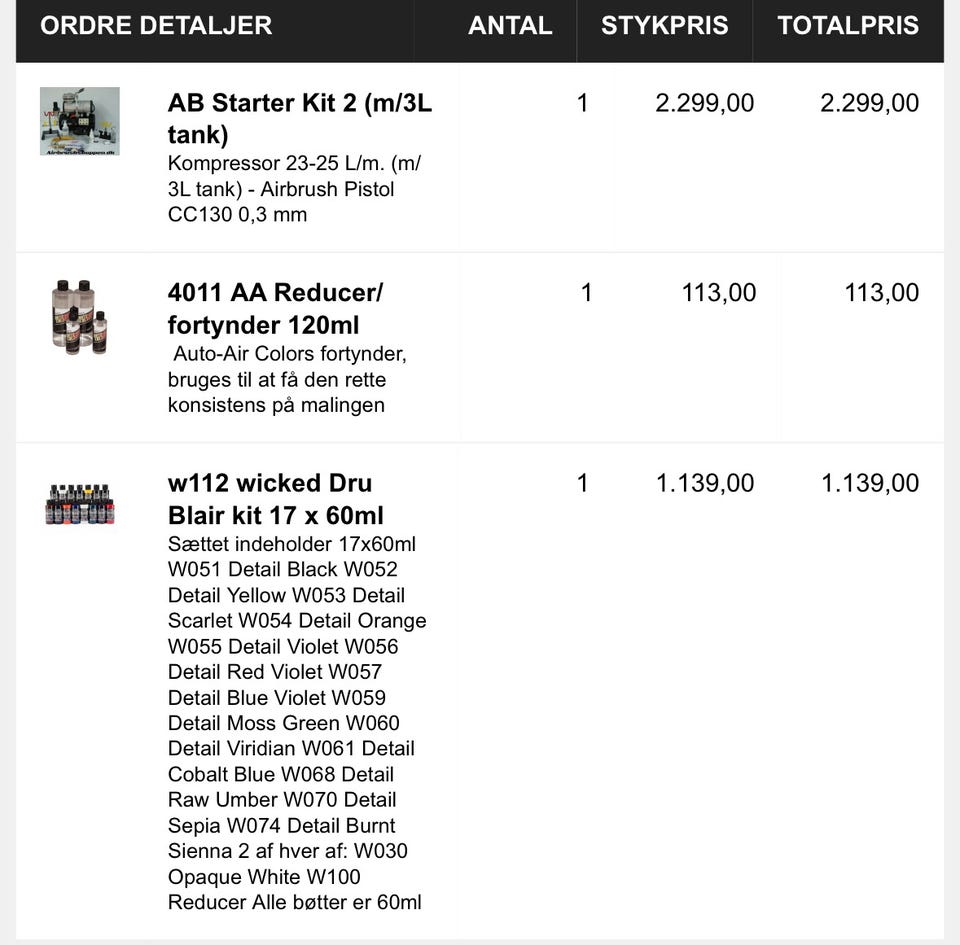
Task: Select the total price of AB Starter Kit 2
Action: click(869, 103)
